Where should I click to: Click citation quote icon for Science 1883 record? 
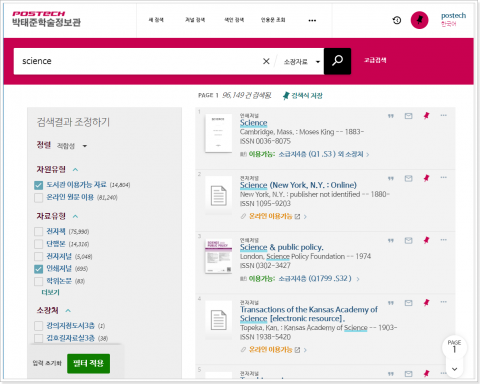(x=391, y=116)
